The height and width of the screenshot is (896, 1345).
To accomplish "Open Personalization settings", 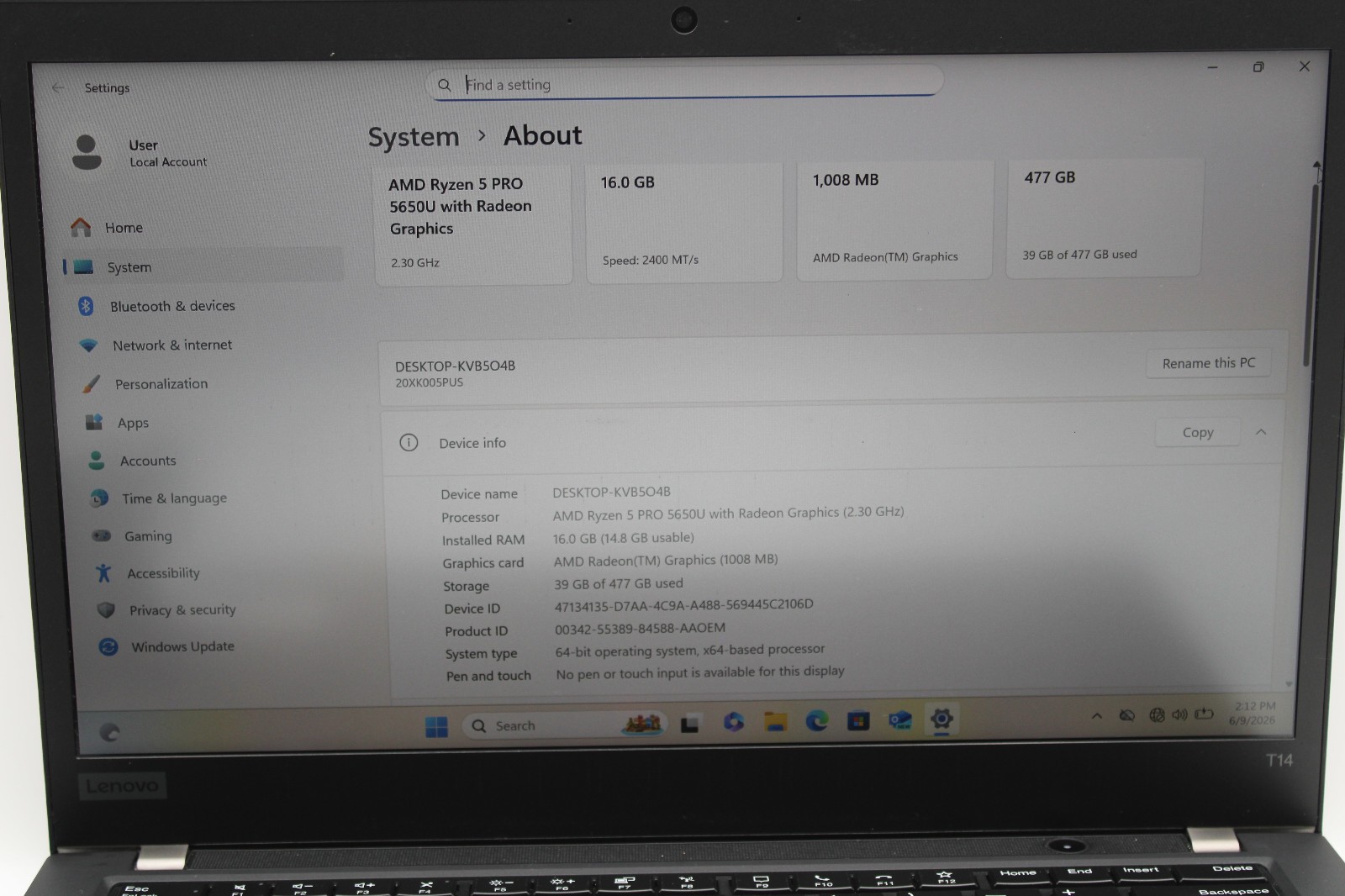I will pos(161,384).
